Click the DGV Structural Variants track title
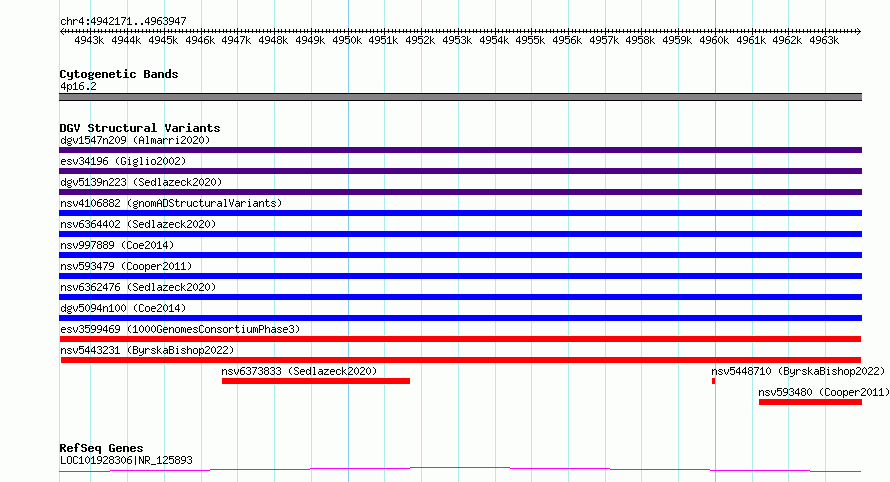 coord(140,128)
